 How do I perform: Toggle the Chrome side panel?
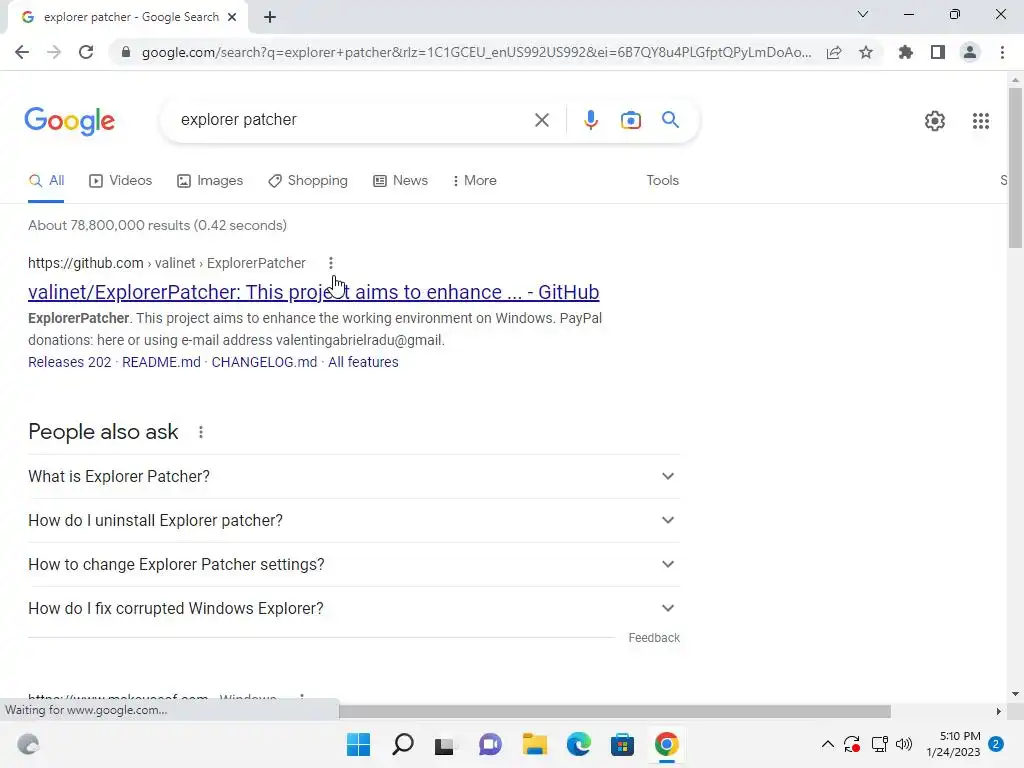click(x=938, y=52)
